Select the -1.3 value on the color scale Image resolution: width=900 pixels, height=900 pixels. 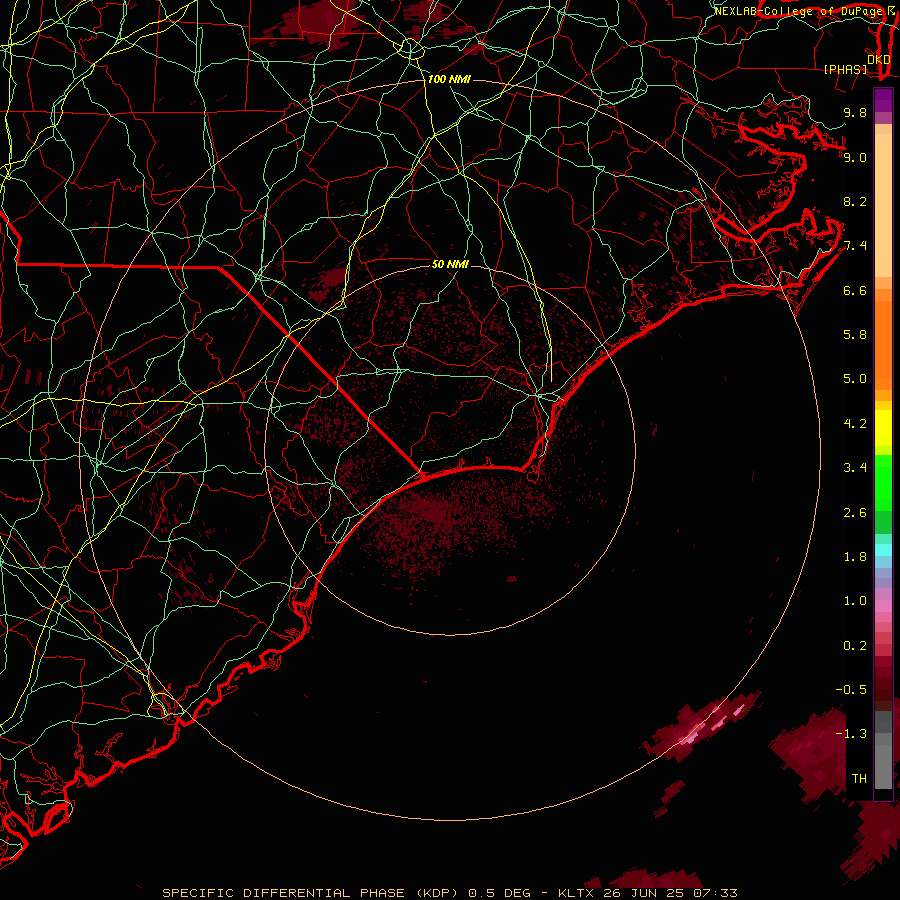tap(851, 734)
